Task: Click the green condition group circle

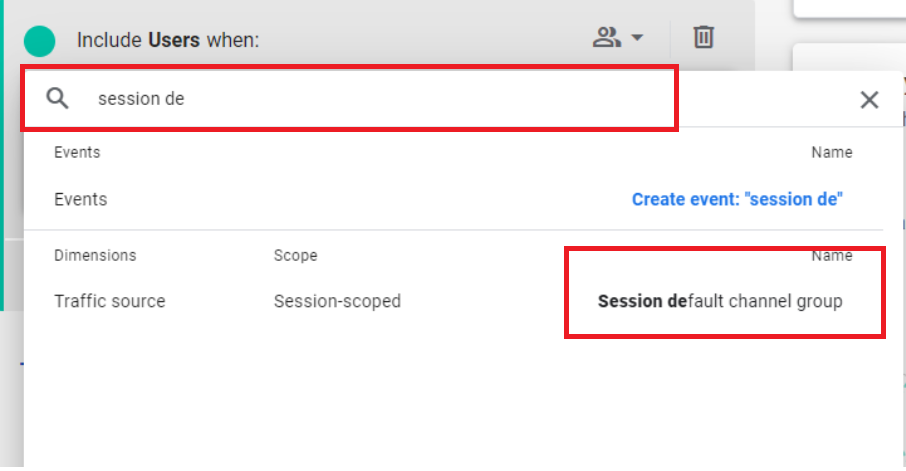Action: pyautogui.click(x=39, y=41)
